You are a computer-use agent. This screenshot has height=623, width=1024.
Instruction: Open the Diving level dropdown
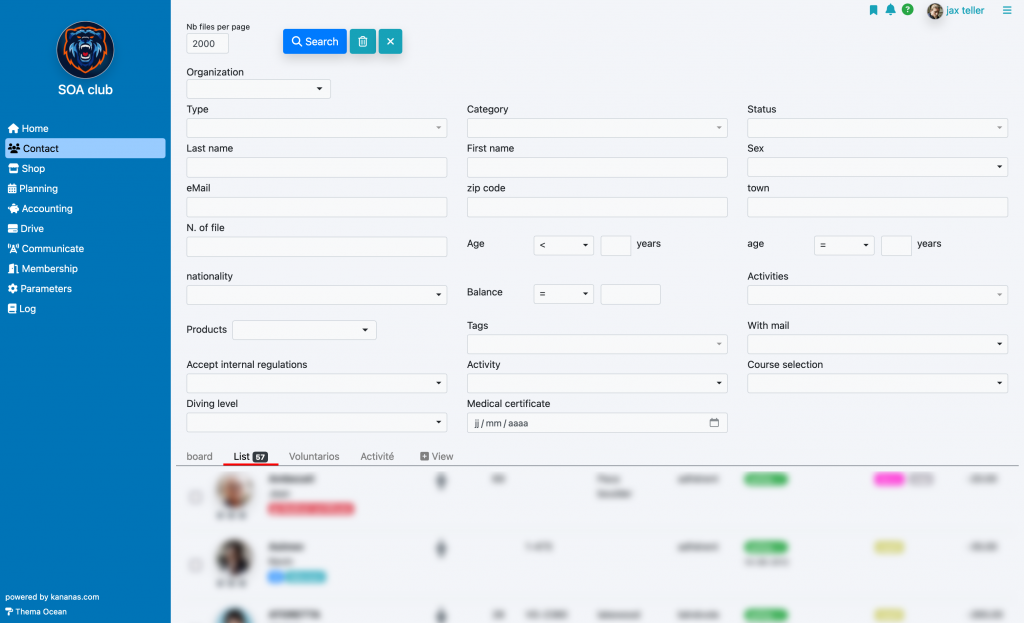coord(317,423)
